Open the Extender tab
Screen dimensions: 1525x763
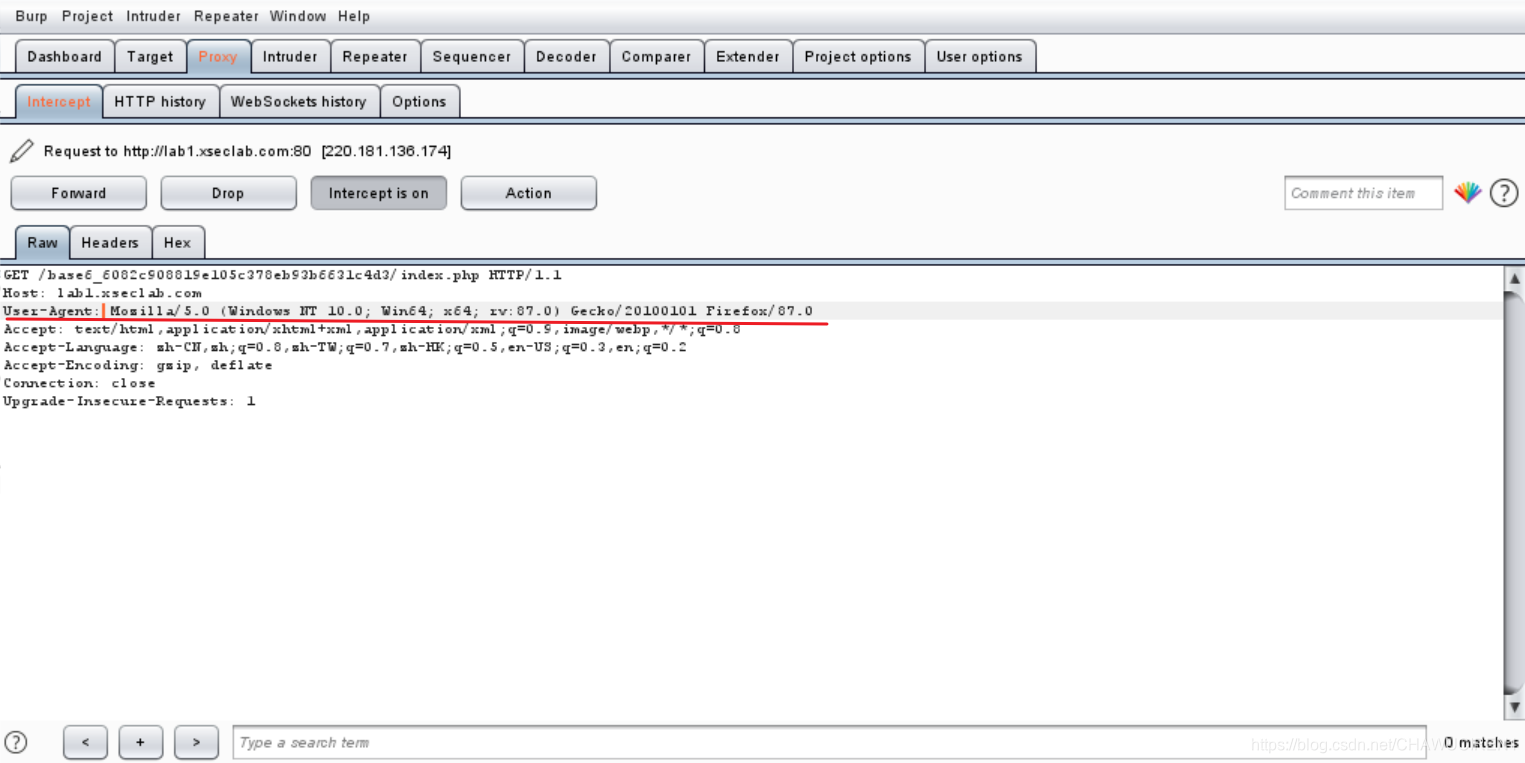click(x=748, y=56)
